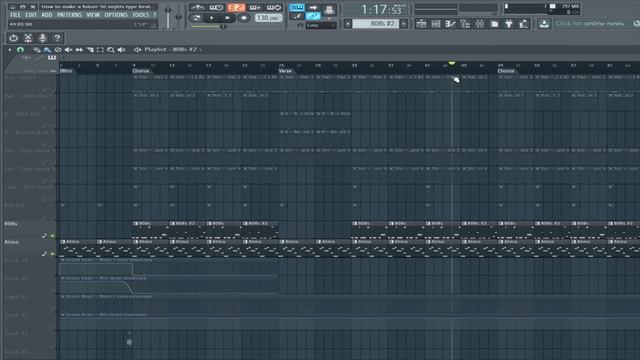The height and width of the screenshot is (360, 640).
Task: Open the OPTIONS menu
Action: coord(116,15)
